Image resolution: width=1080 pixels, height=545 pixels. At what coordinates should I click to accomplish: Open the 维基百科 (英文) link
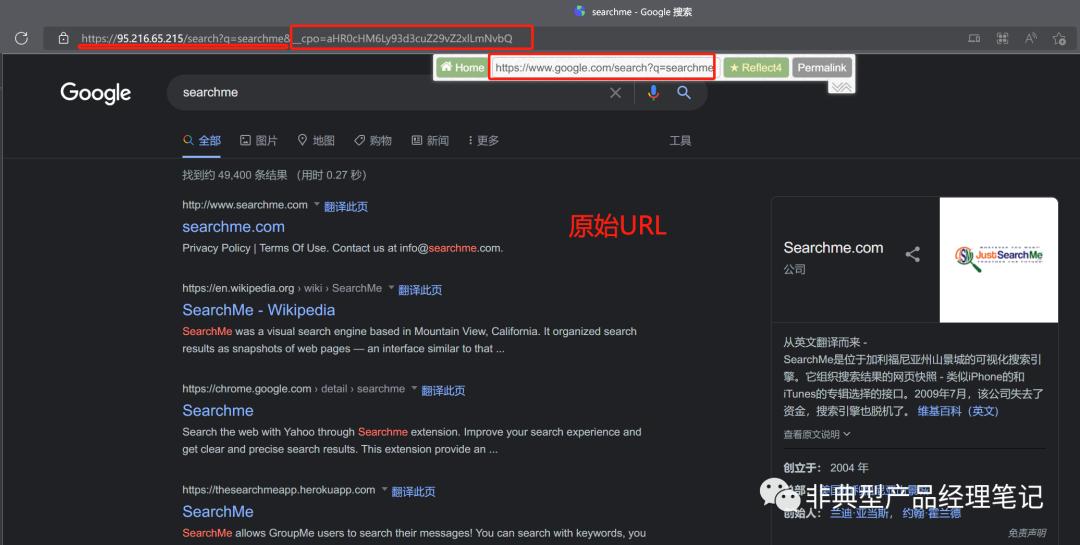957,411
